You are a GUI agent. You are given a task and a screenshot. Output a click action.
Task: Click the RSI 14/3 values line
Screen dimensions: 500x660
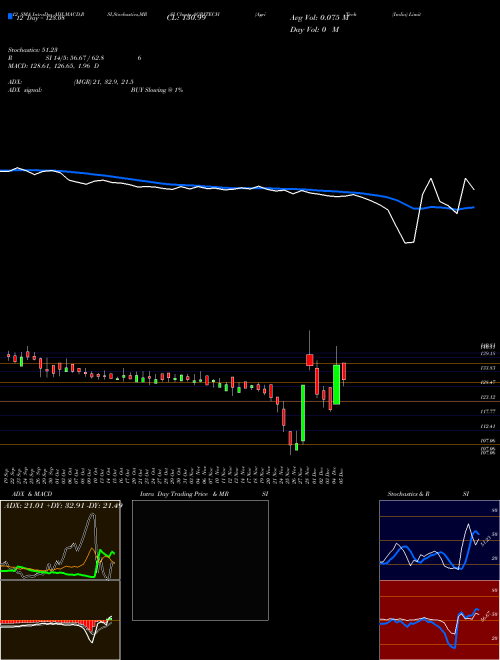[x=74, y=58]
